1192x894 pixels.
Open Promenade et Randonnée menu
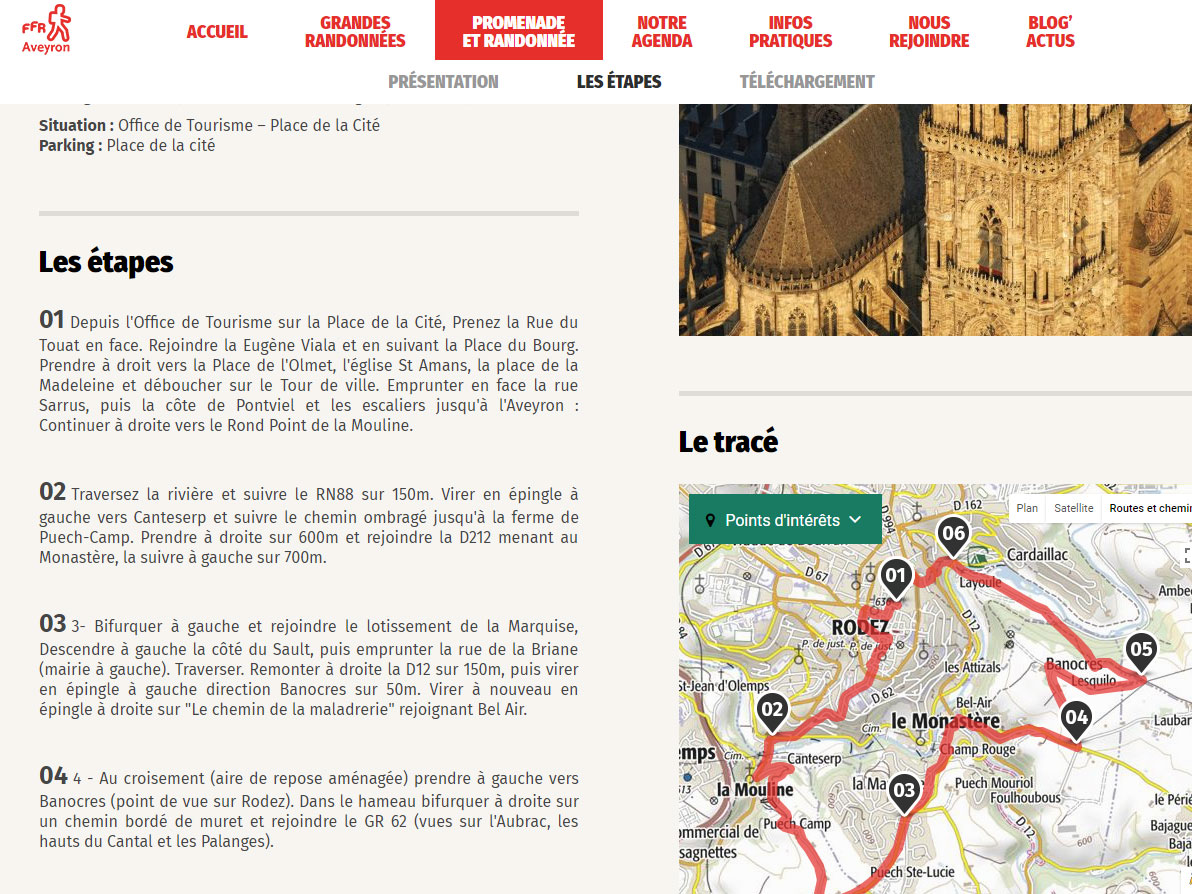pyautogui.click(x=518, y=30)
